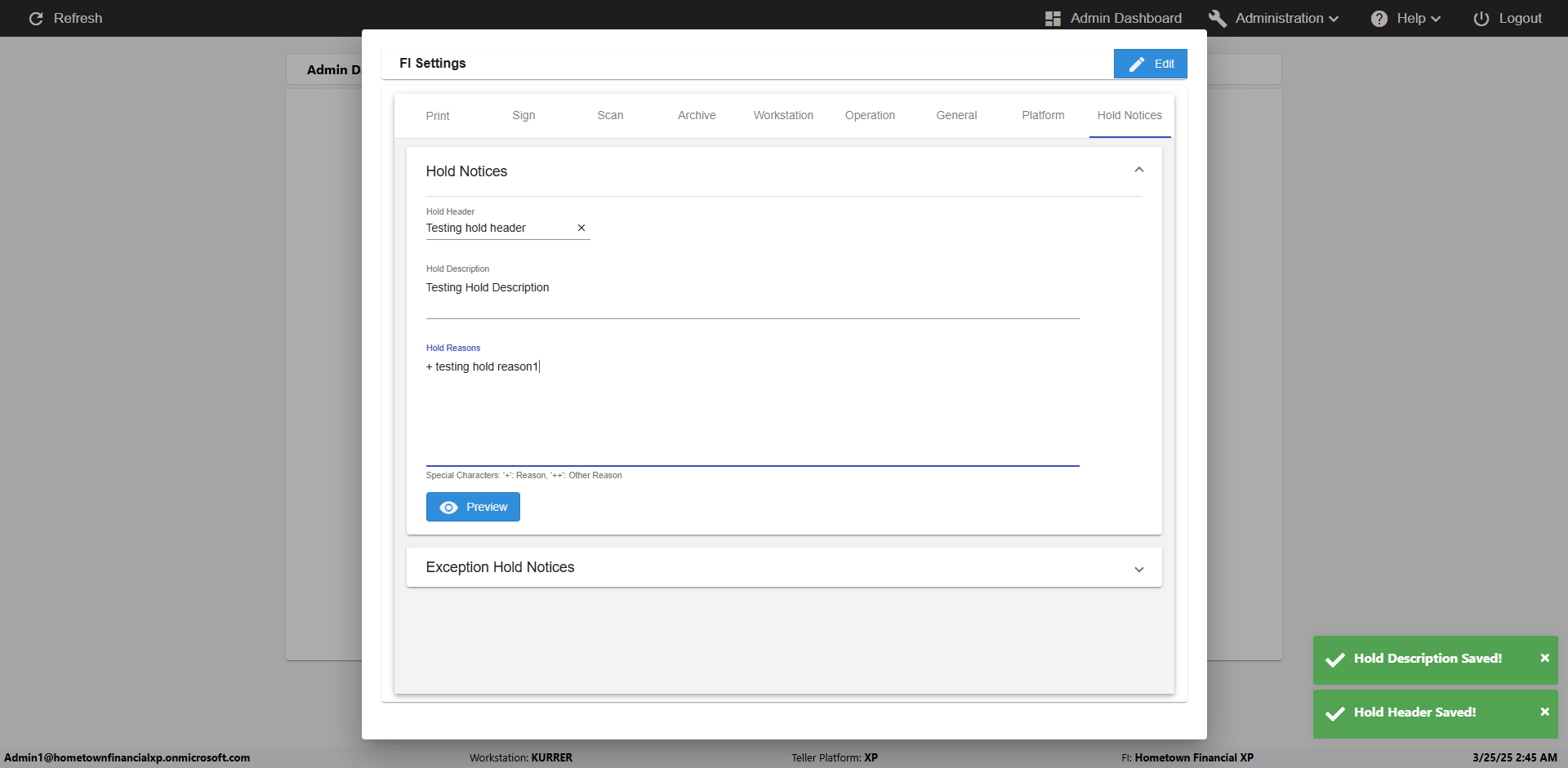This screenshot has width=1568, height=768.
Task: Click the Administration wrench icon
Action: [x=1218, y=18]
